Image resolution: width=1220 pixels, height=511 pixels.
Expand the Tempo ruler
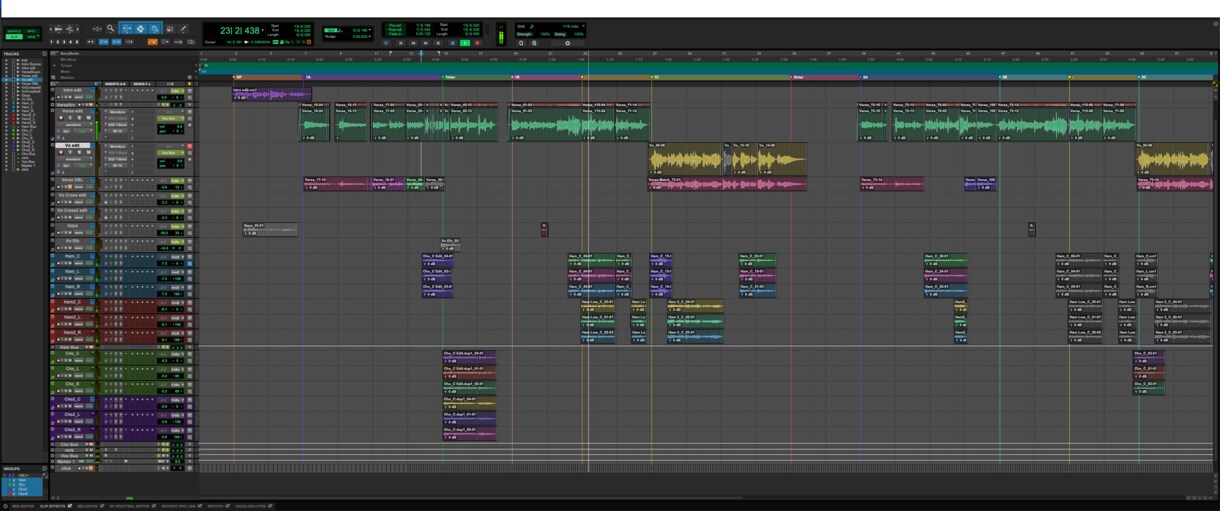click(54, 66)
